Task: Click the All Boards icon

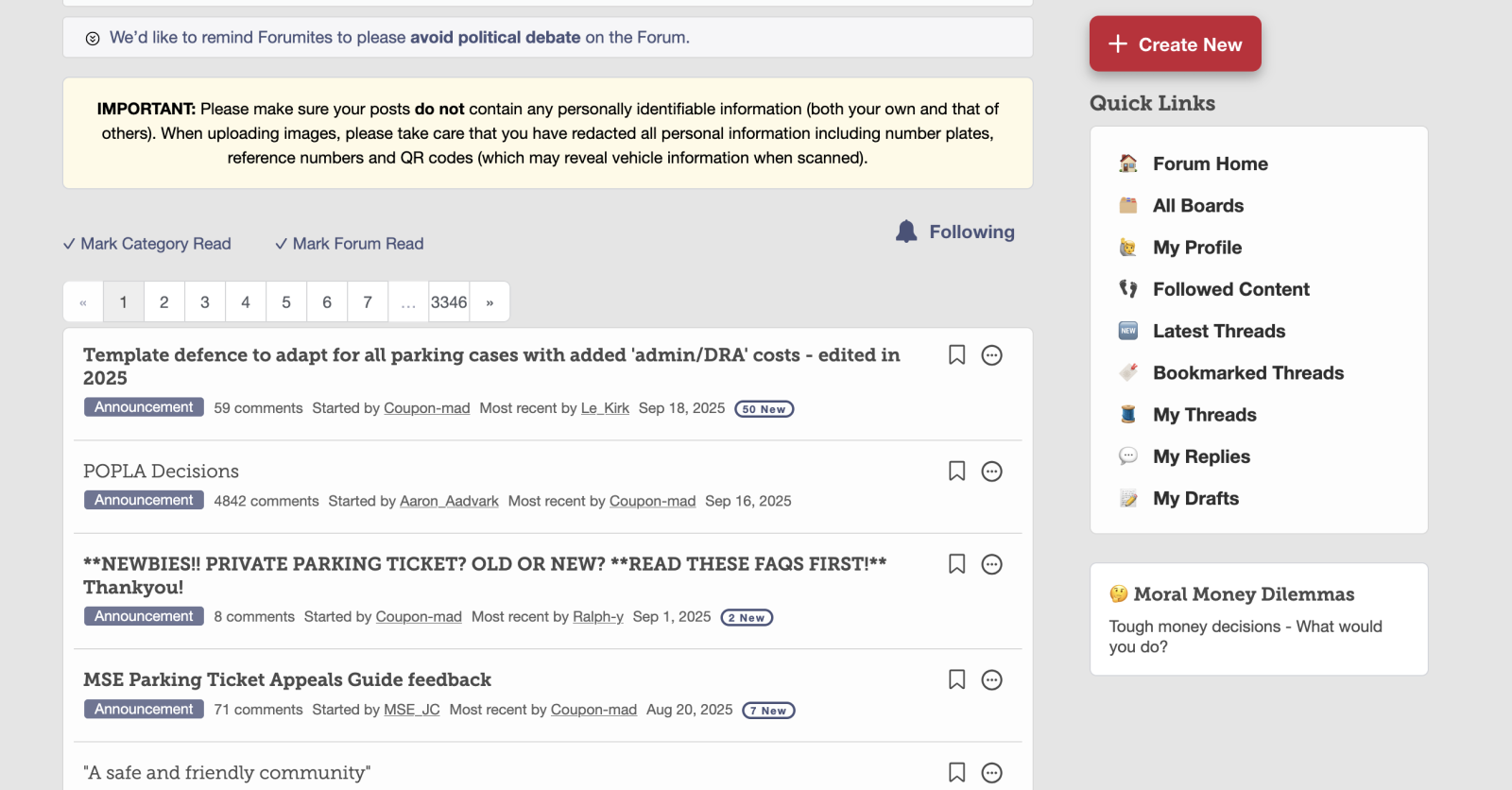Action: [1128, 206]
